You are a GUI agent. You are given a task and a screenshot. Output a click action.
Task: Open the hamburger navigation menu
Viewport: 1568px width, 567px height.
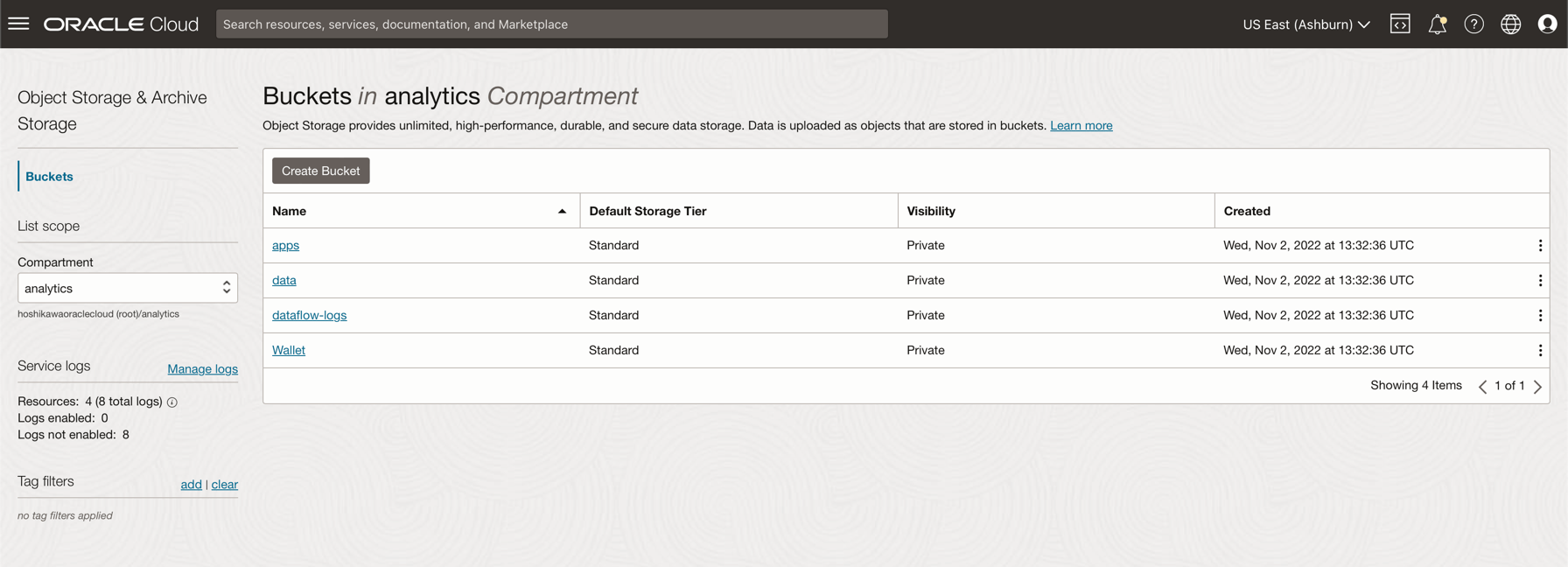[x=18, y=24]
